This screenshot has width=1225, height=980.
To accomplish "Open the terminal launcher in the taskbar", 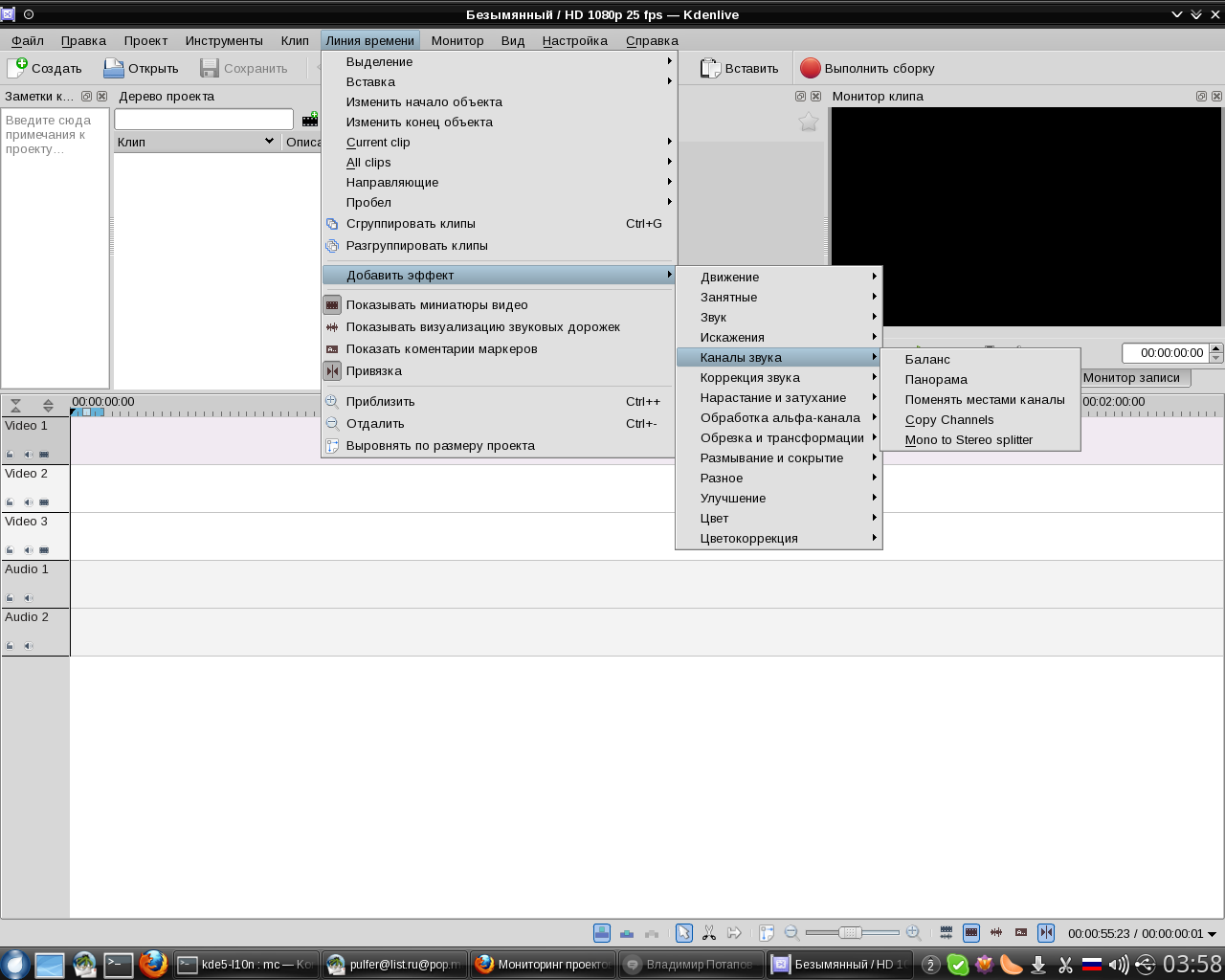I will [119, 964].
